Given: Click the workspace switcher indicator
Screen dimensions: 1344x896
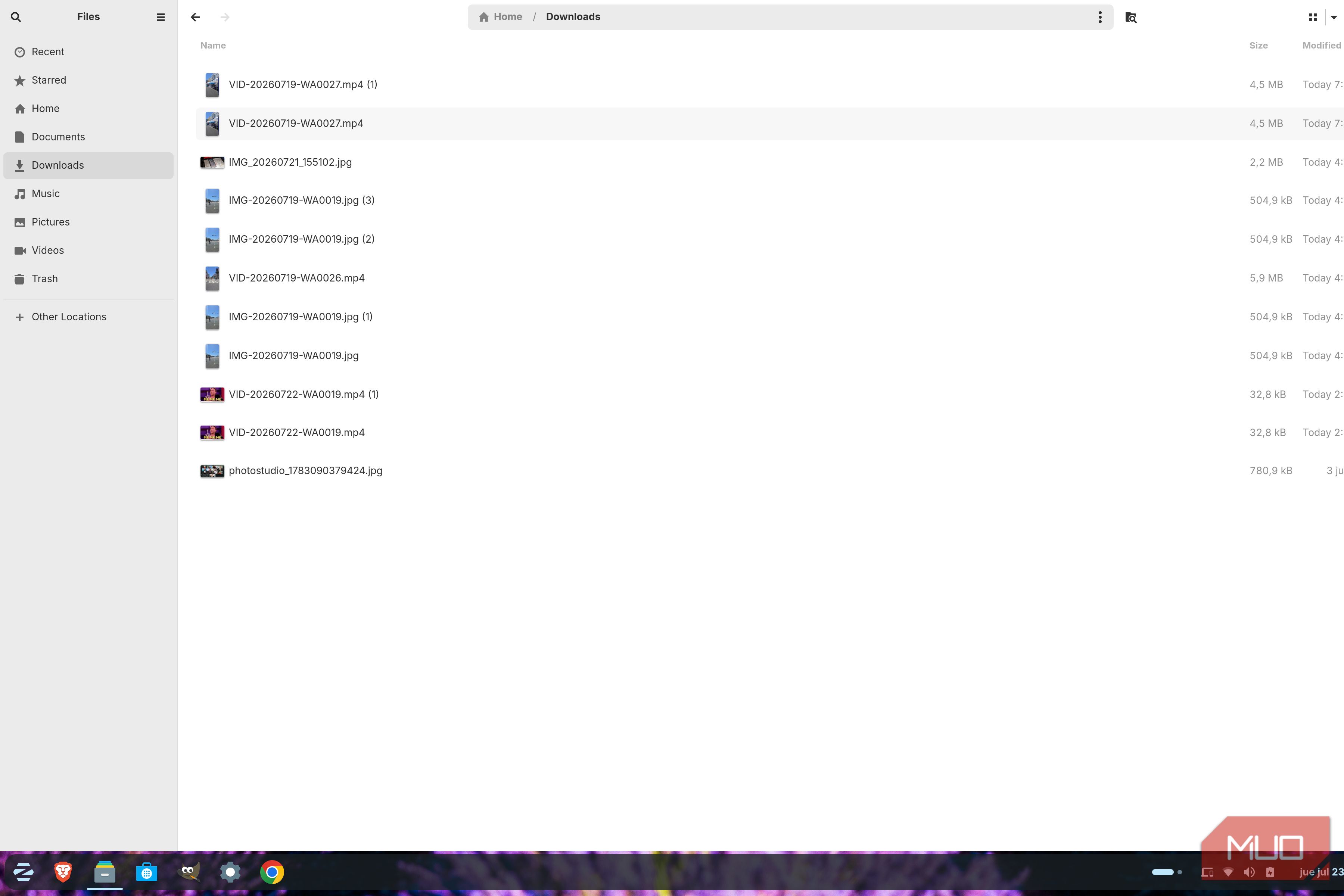Looking at the screenshot, I should [x=1166, y=872].
